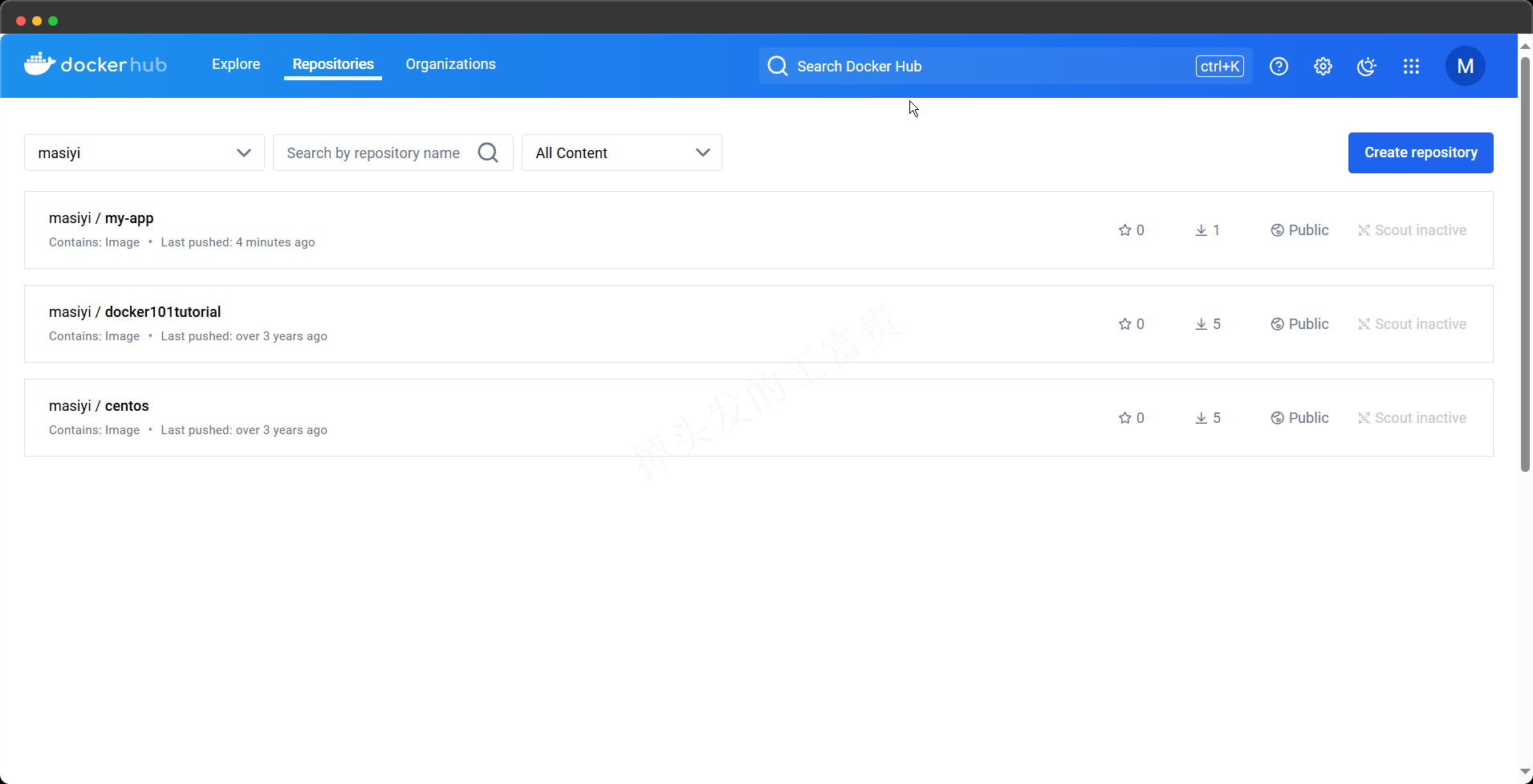Screen dimensions: 1533x784
Task: Open the help question mark icon
Action: pyautogui.click(x=1279, y=66)
